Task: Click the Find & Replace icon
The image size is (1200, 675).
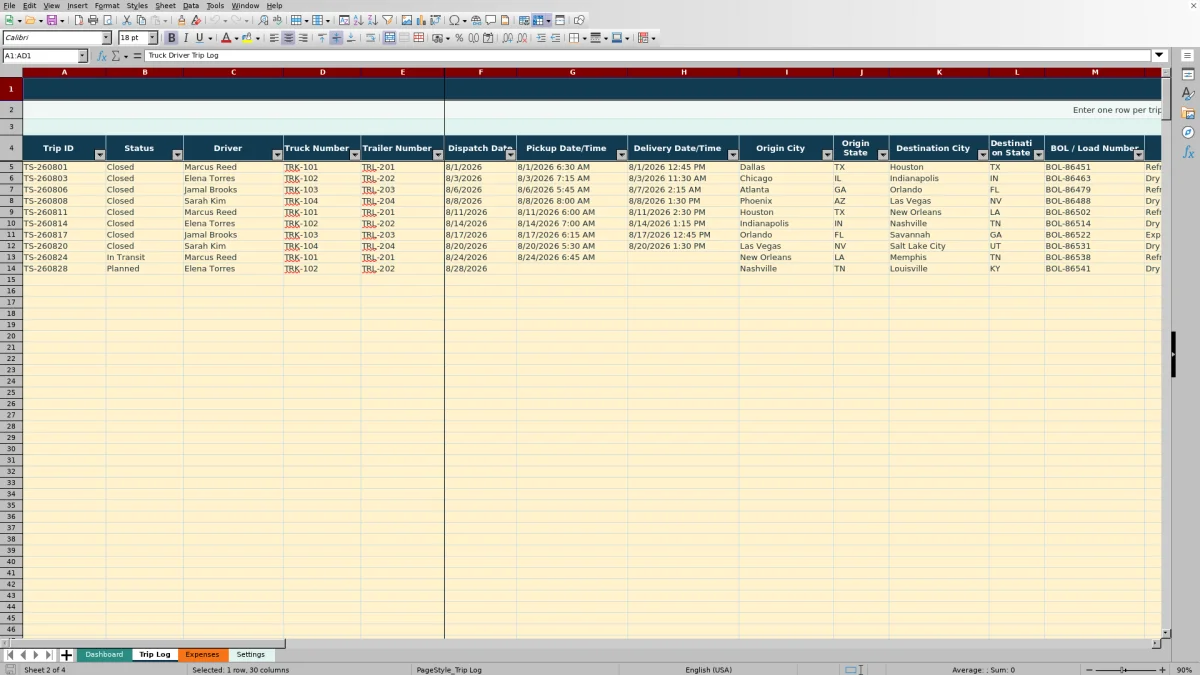Action: (263, 20)
